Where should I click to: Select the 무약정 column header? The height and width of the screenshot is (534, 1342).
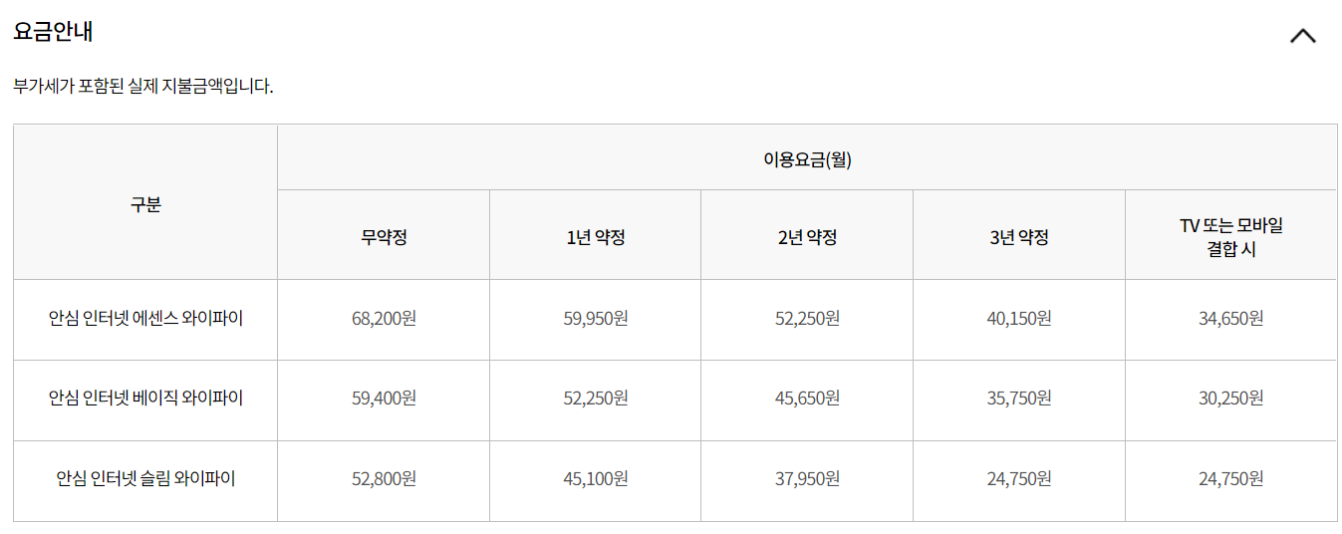384,238
